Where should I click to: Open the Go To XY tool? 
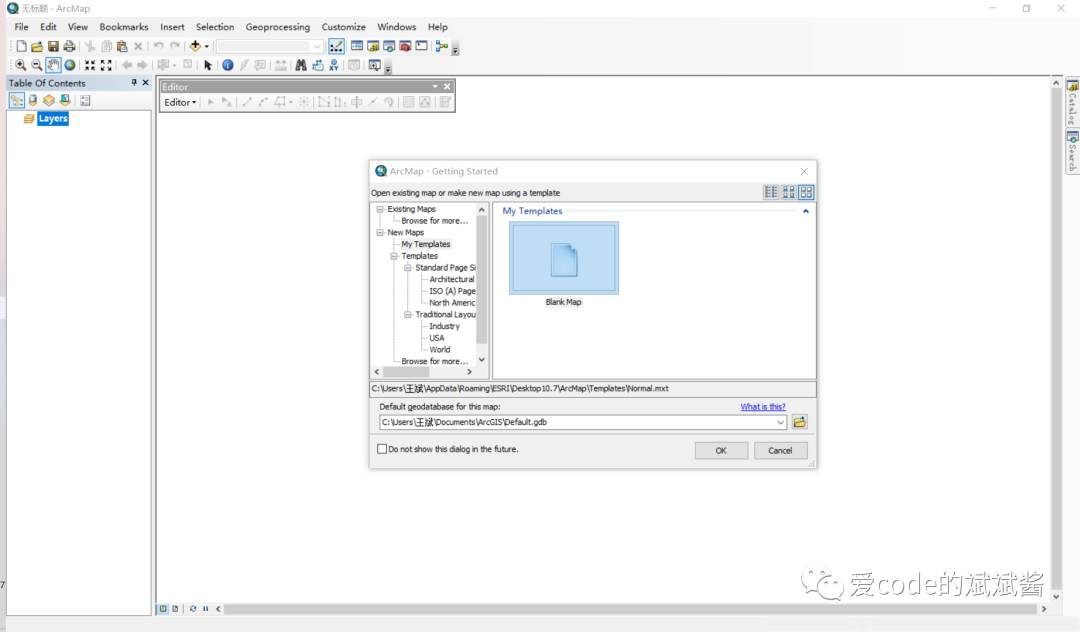[333, 65]
